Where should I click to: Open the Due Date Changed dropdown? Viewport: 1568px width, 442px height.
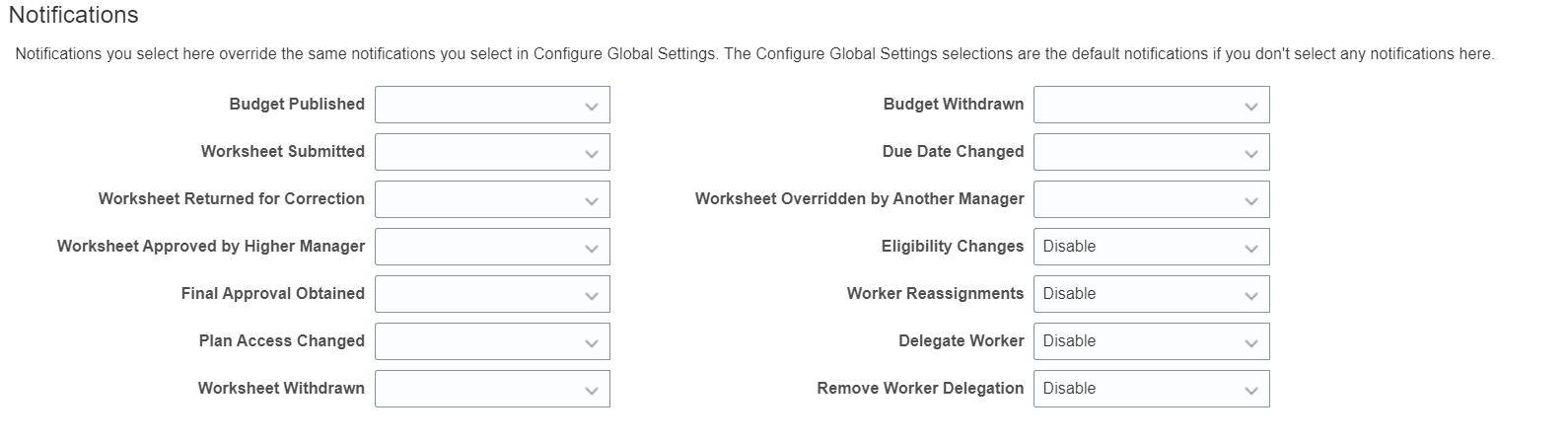(1150, 152)
